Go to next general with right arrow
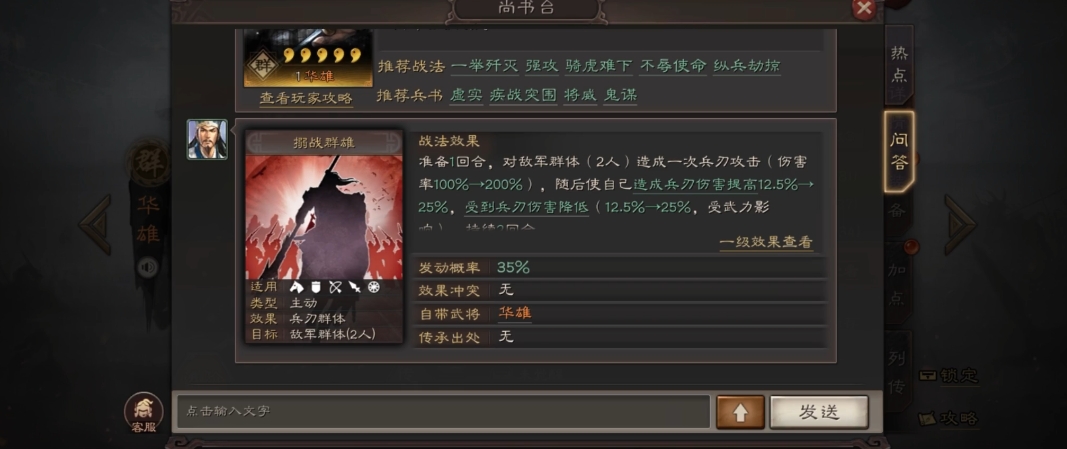Image resolution: width=1067 pixels, height=449 pixels. click(x=961, y=224)
